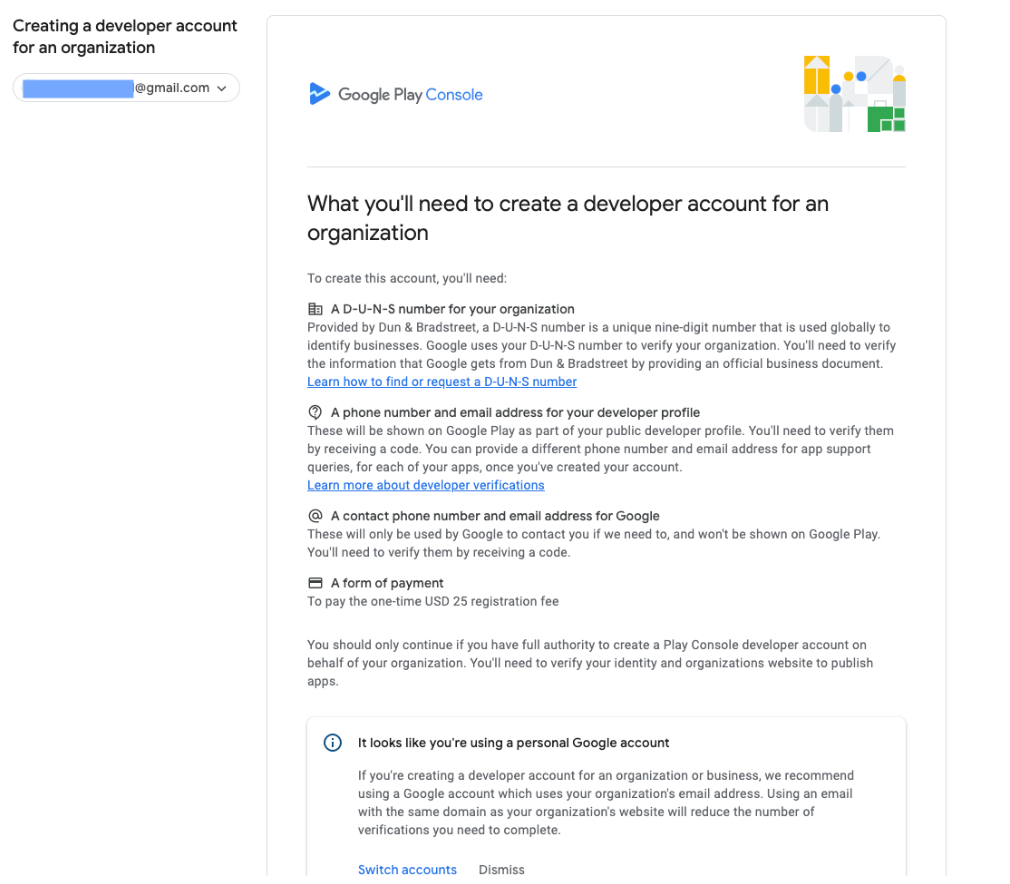Click 'It looks like you're using a personal Google account'

(x=513, y=743)
